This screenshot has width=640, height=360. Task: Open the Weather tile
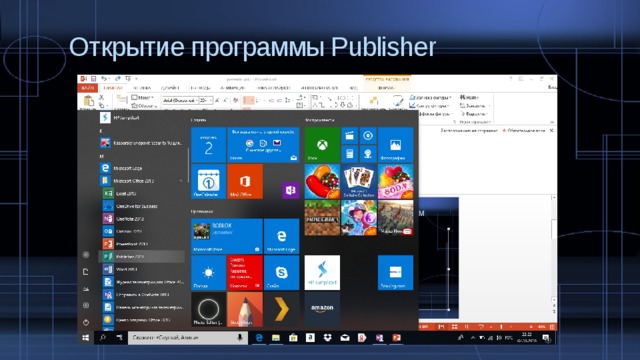coord(209,273)
